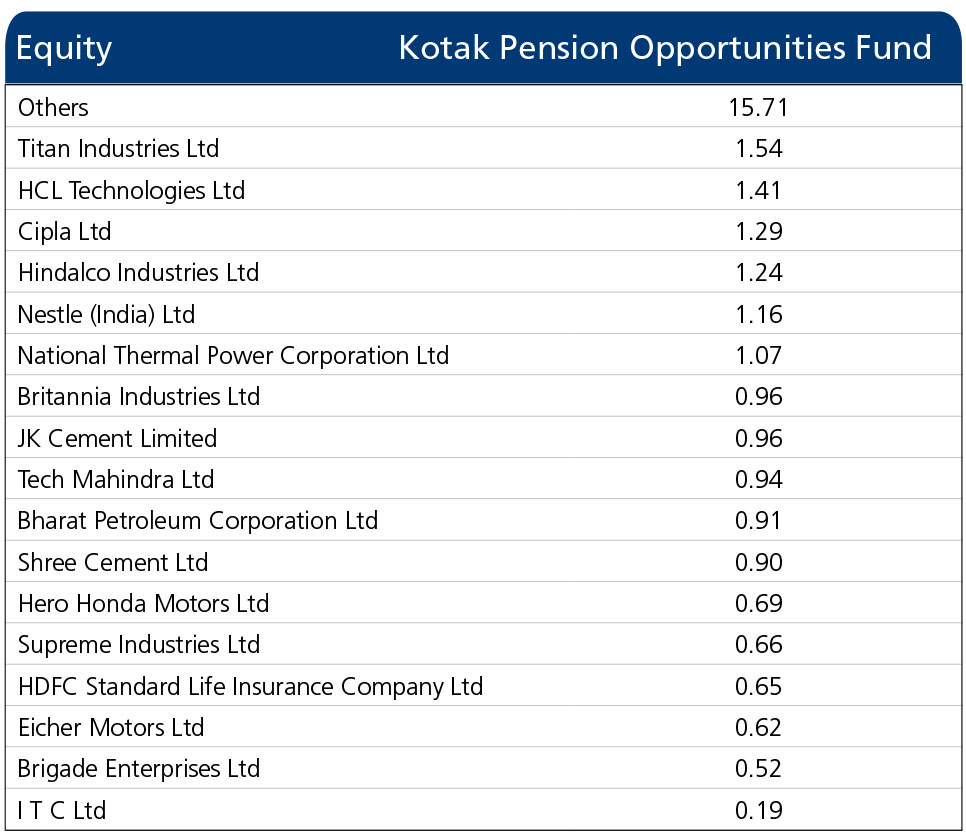Select Shree Cement Ltd row
Screen dimensions: 966x840
tap(483, 561)
